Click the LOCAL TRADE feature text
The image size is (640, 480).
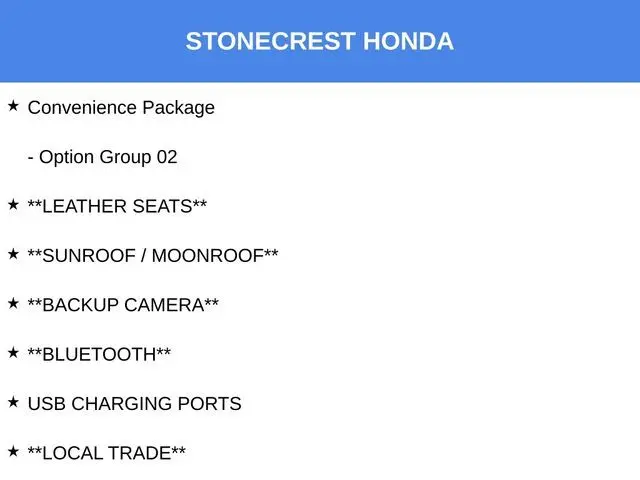[x=107, y=454]
